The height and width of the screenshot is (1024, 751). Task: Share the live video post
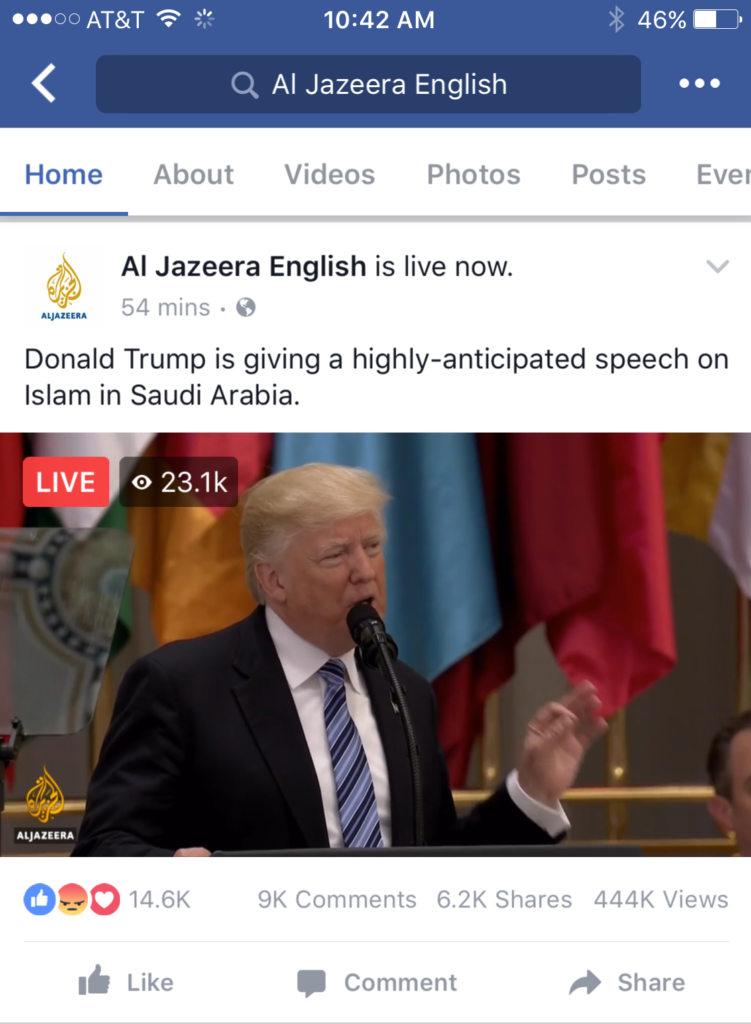tap(627, 982)
